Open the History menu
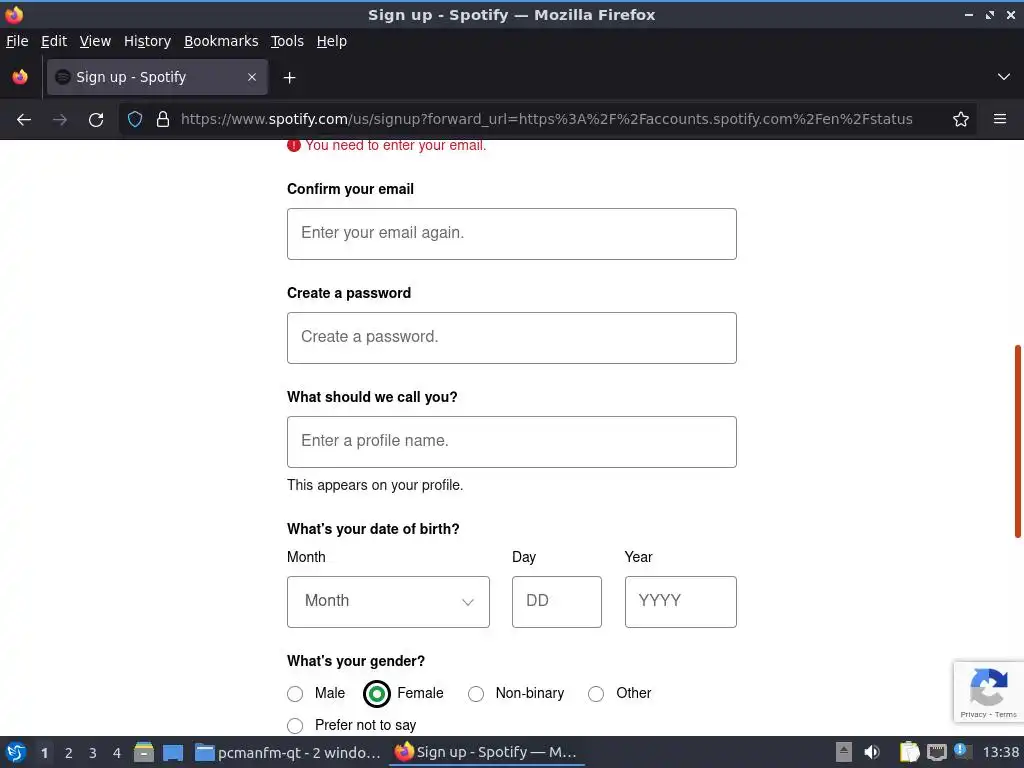The width and height of the screenshot is (1024, 768). (x=148, y=41)
